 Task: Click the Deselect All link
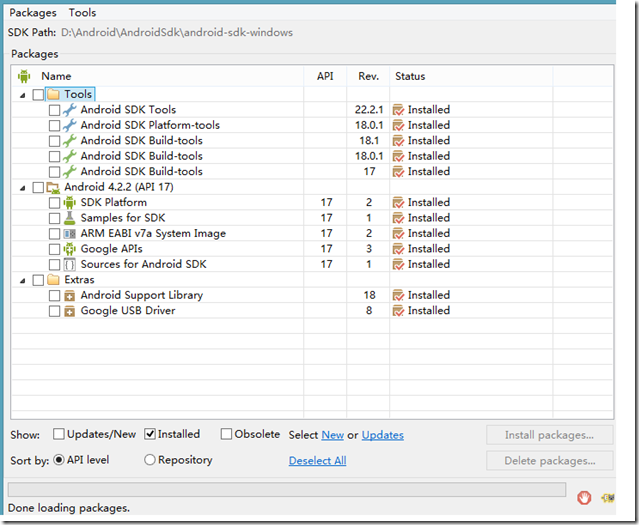(x=317, y=461)
